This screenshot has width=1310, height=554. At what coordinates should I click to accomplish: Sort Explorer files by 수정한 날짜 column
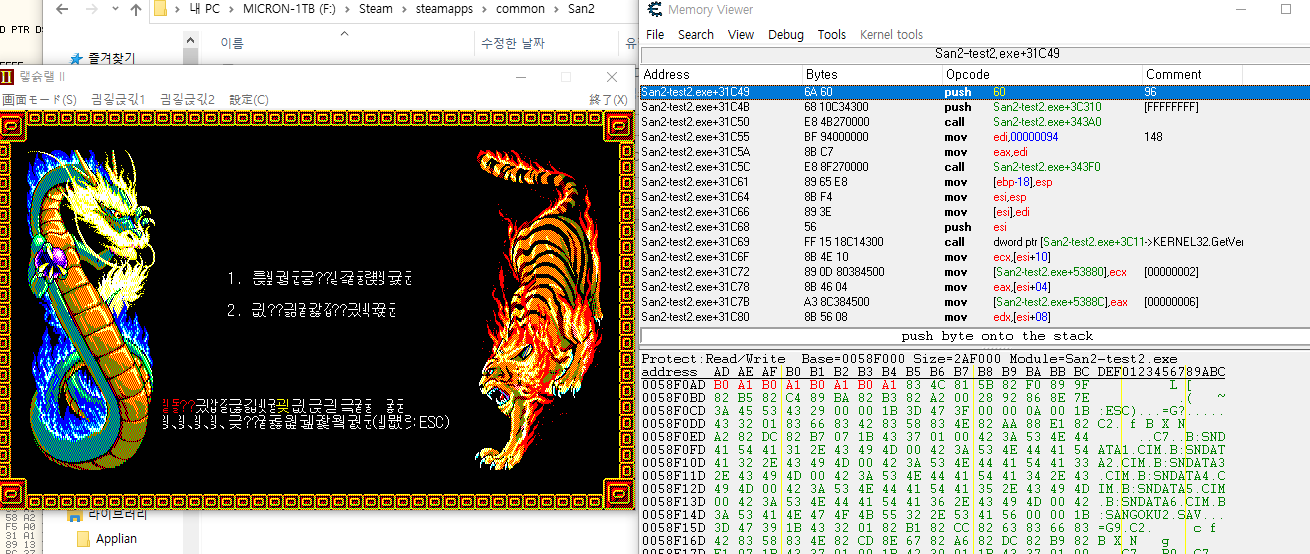pos(513,43)
